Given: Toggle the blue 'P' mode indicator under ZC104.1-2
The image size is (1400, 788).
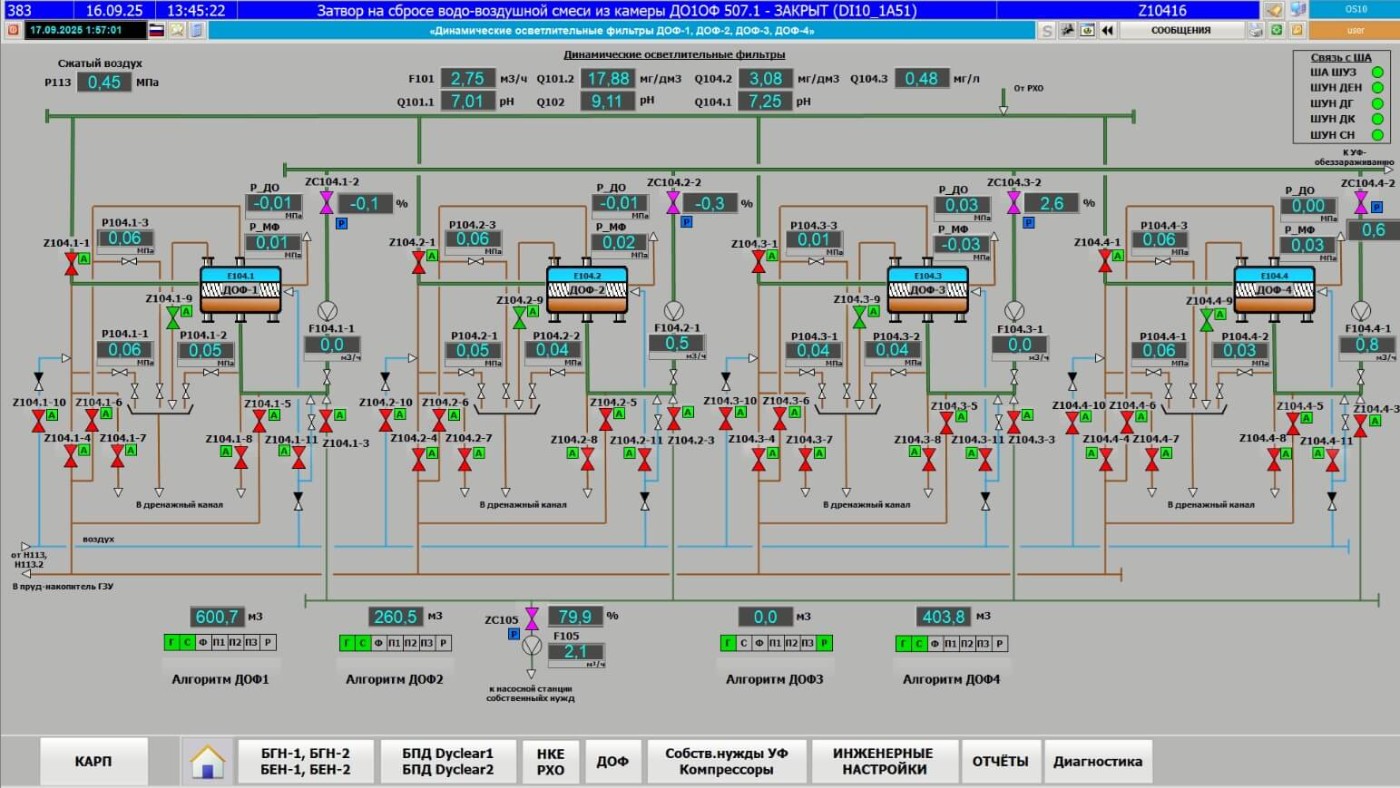Looking at the screenshot, I should [x=341, y=223].
